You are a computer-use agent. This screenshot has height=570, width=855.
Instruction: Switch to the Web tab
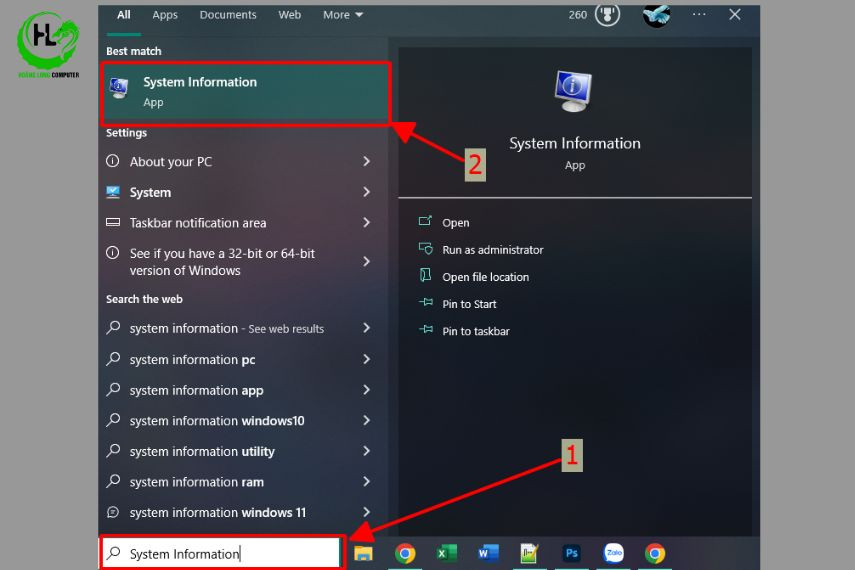290,15
